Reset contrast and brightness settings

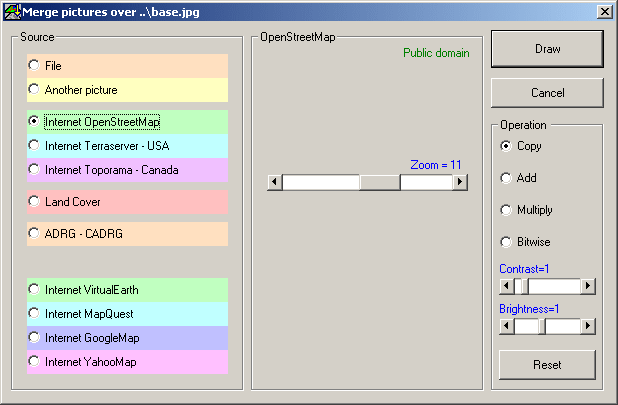547,365
